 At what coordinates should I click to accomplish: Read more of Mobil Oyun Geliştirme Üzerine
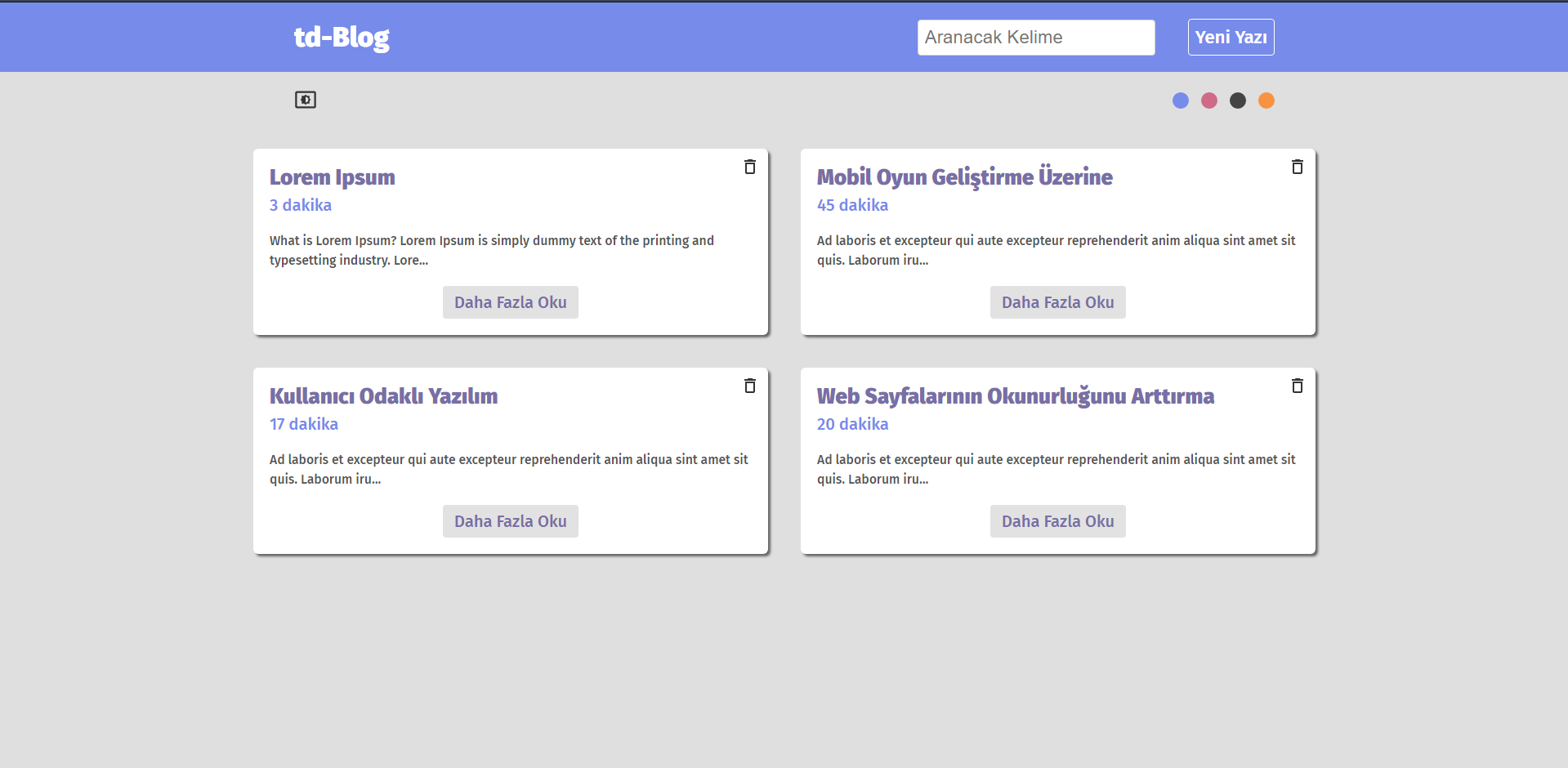coord(1058,302)
